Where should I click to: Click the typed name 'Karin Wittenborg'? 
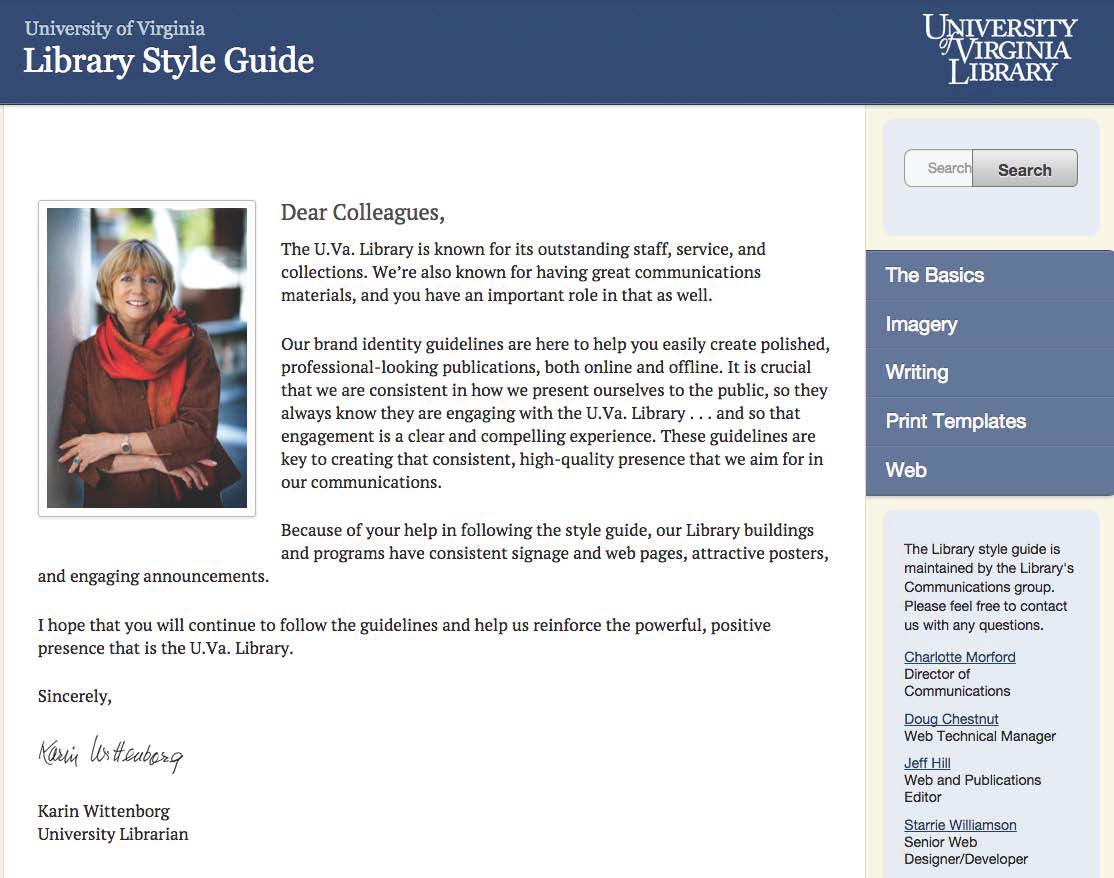104,810
